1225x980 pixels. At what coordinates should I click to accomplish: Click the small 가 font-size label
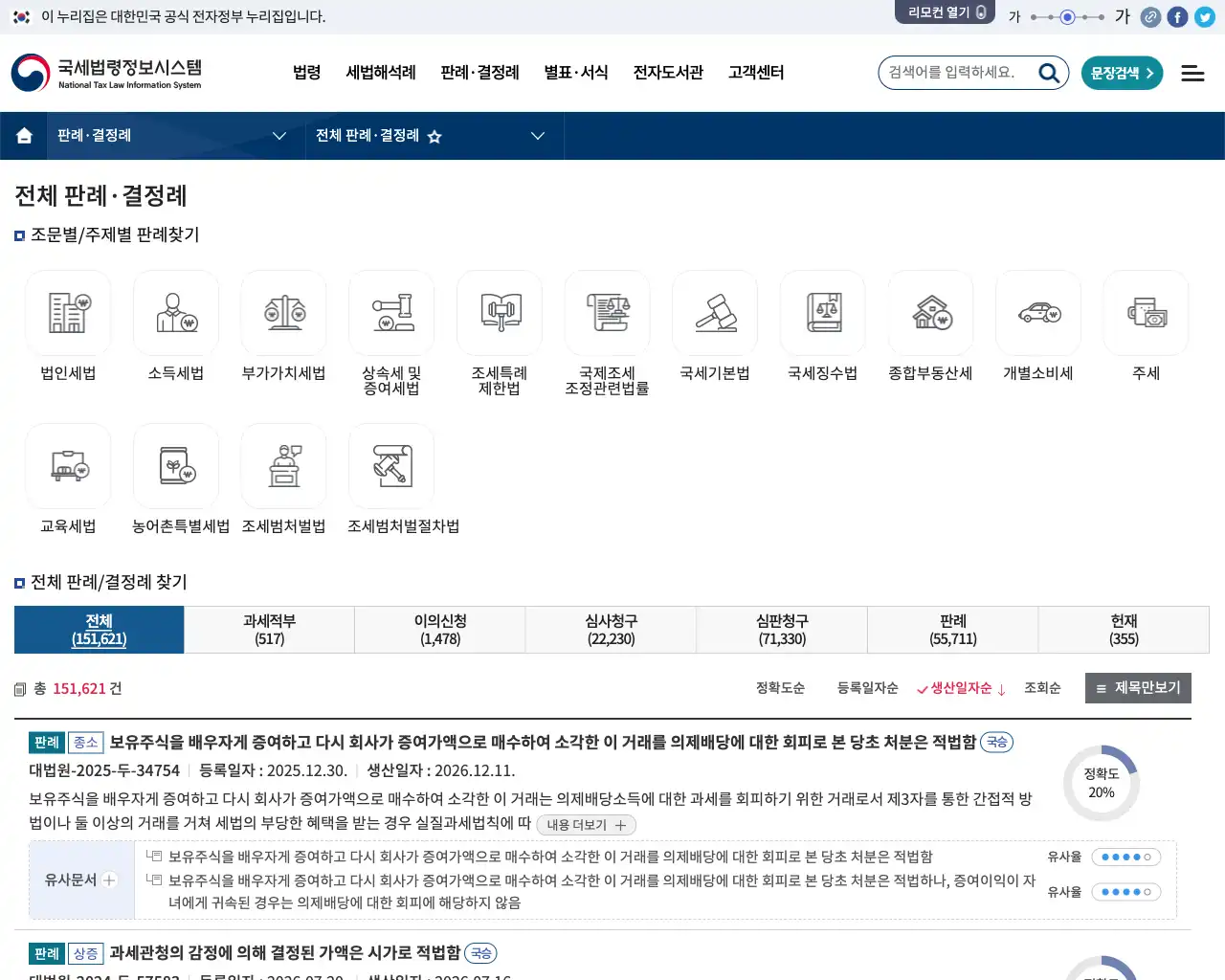tap(1014, 17)
